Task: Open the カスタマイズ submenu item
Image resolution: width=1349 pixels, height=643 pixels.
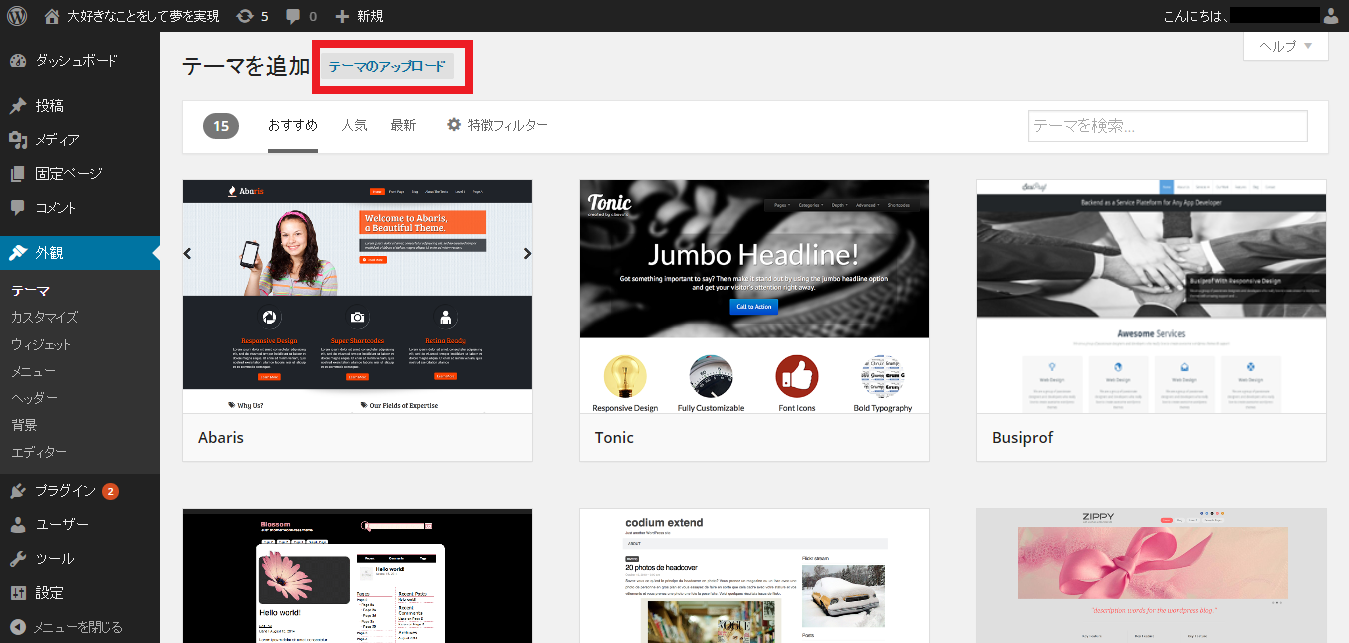Action: point(44,318)
